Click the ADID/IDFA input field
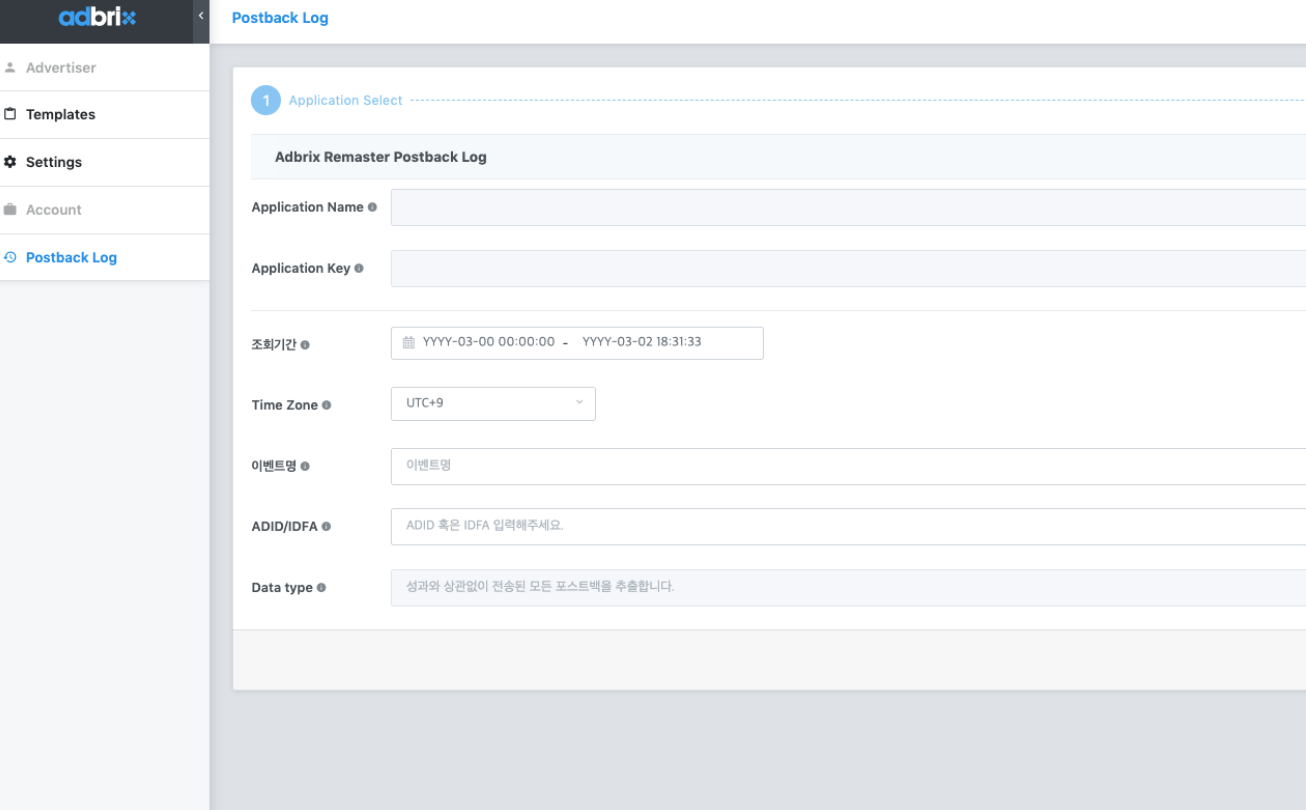 tap(848, 526)
